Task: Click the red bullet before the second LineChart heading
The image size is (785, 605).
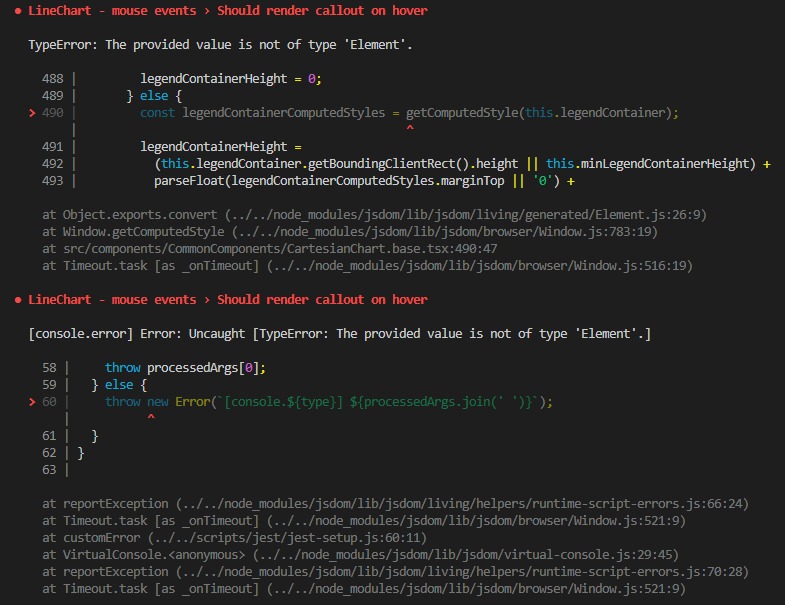Action: [x=18, y=300]
